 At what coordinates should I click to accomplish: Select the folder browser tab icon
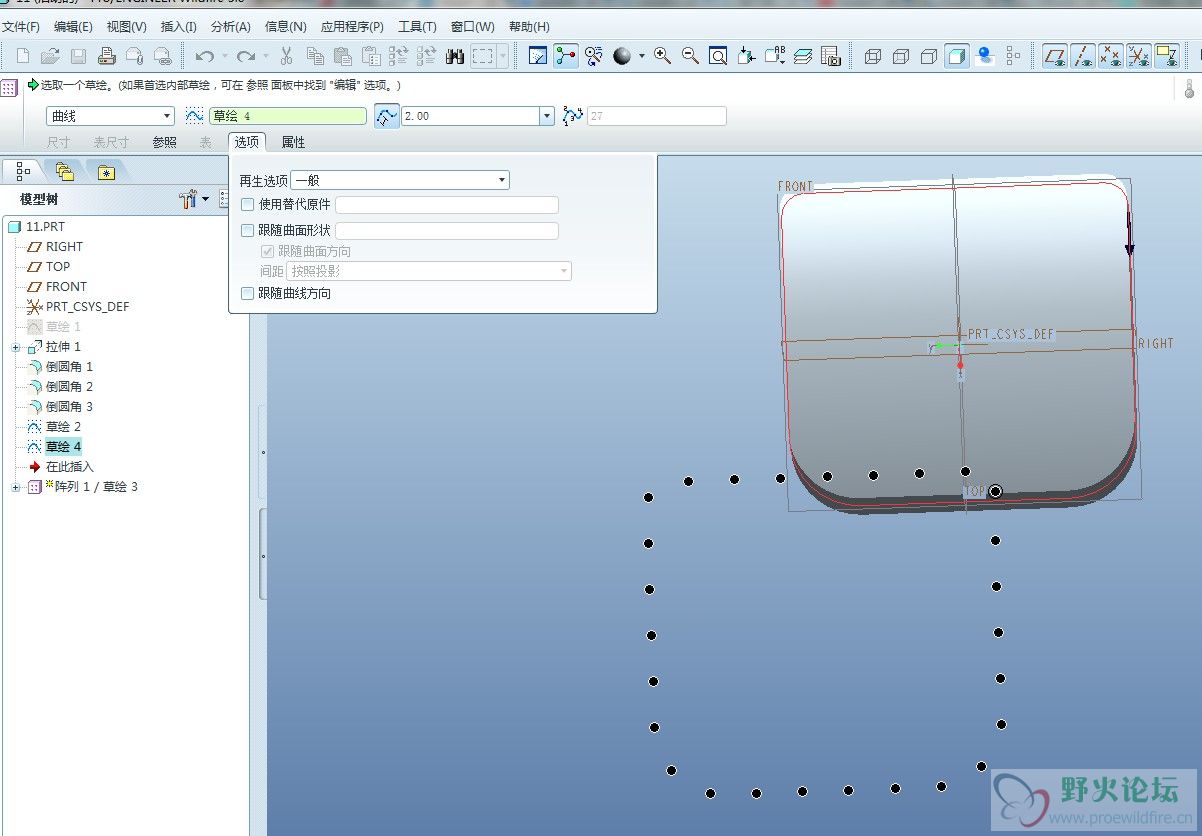click(x=65, y=172)
